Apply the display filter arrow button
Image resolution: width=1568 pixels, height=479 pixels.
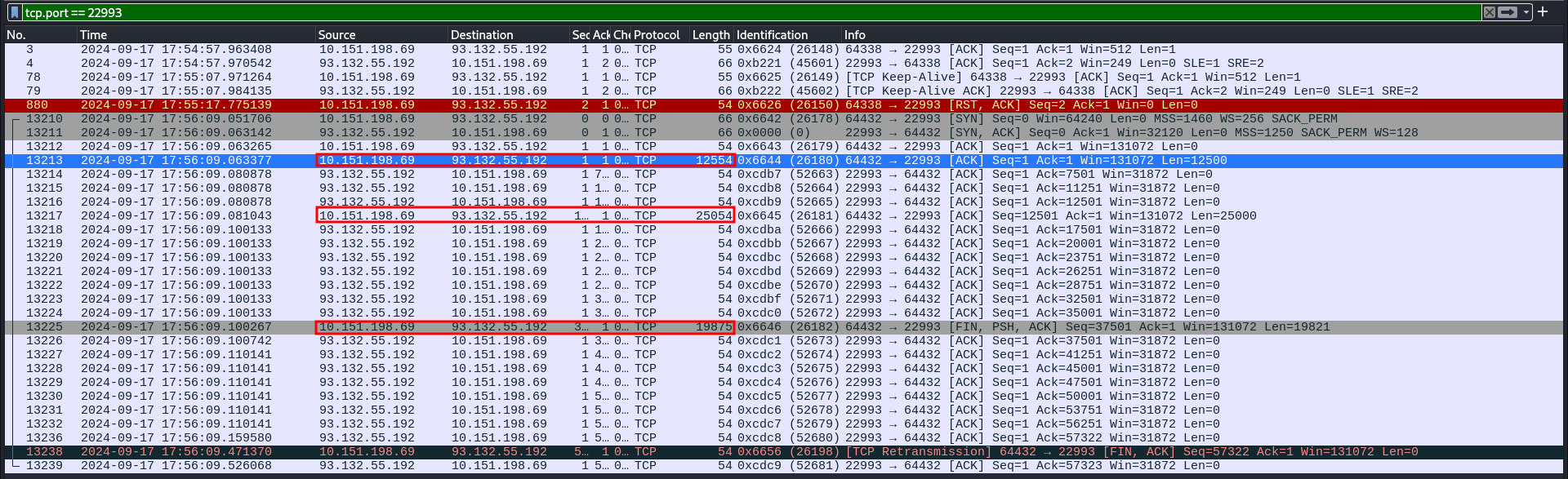[x=1508, y=12]
